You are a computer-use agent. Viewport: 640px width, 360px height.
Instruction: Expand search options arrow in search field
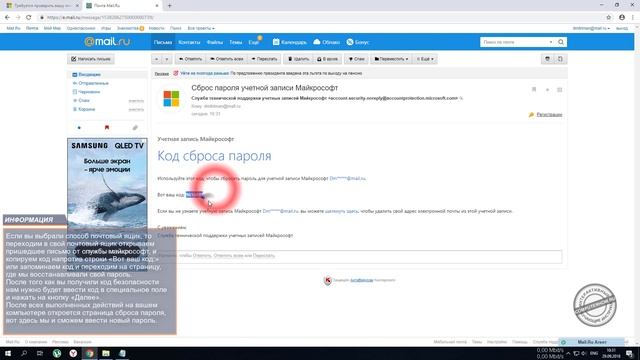point(551,42)
